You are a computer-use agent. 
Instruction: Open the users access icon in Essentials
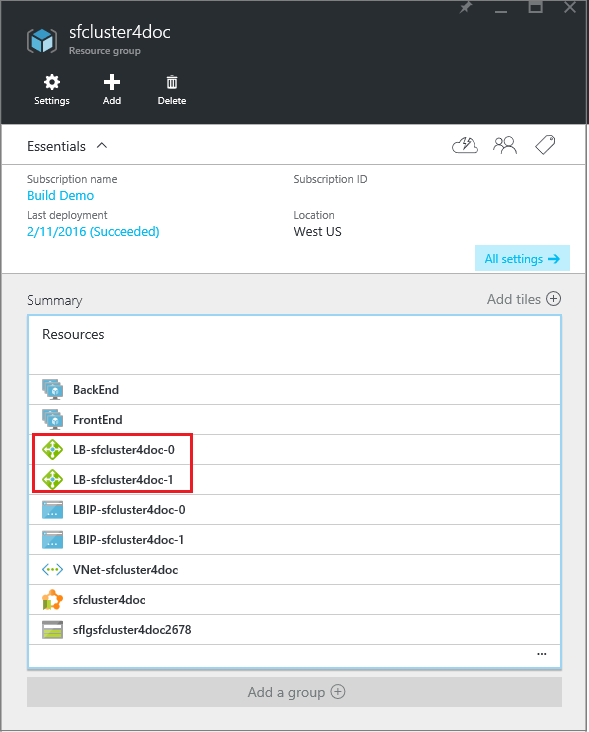point(505,145)
